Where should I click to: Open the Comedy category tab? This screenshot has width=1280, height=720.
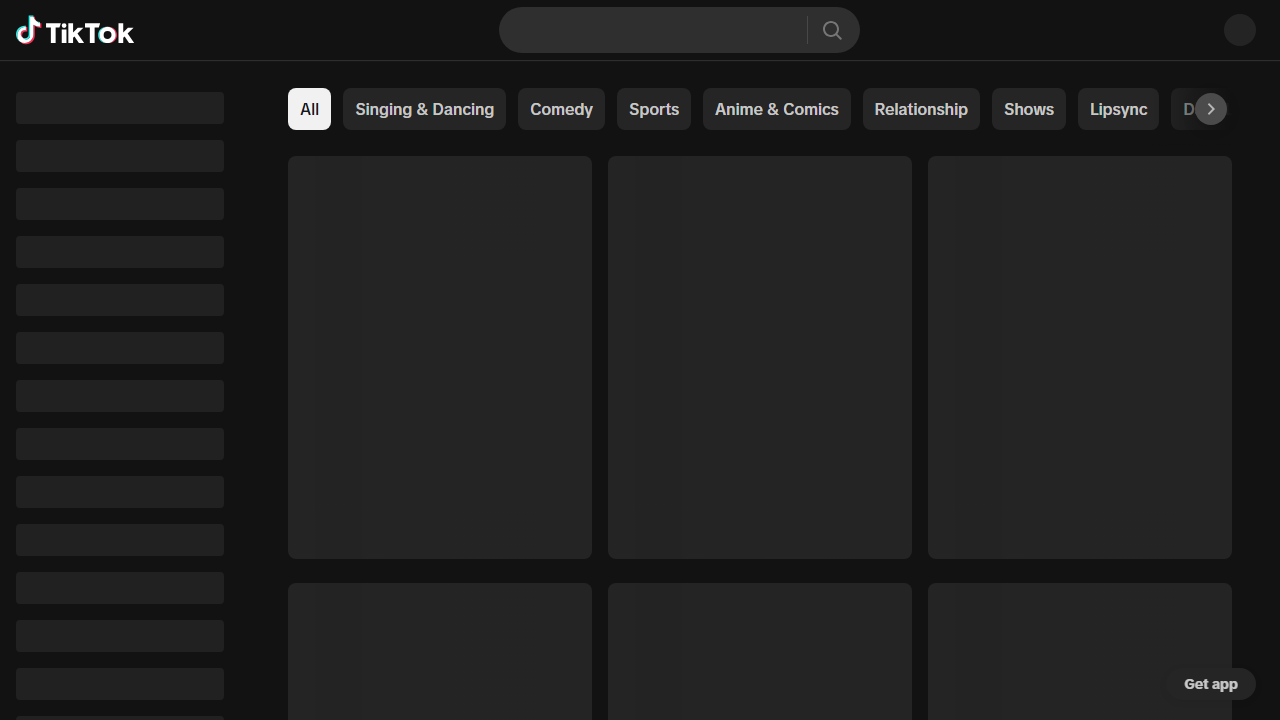pyautogui.click(x=561, y=109)
